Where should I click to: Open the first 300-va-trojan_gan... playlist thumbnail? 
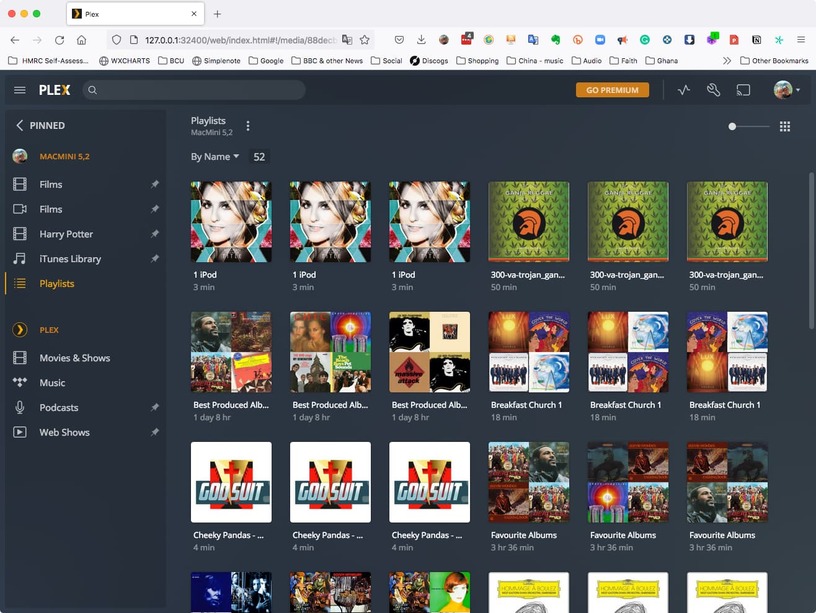528,222
